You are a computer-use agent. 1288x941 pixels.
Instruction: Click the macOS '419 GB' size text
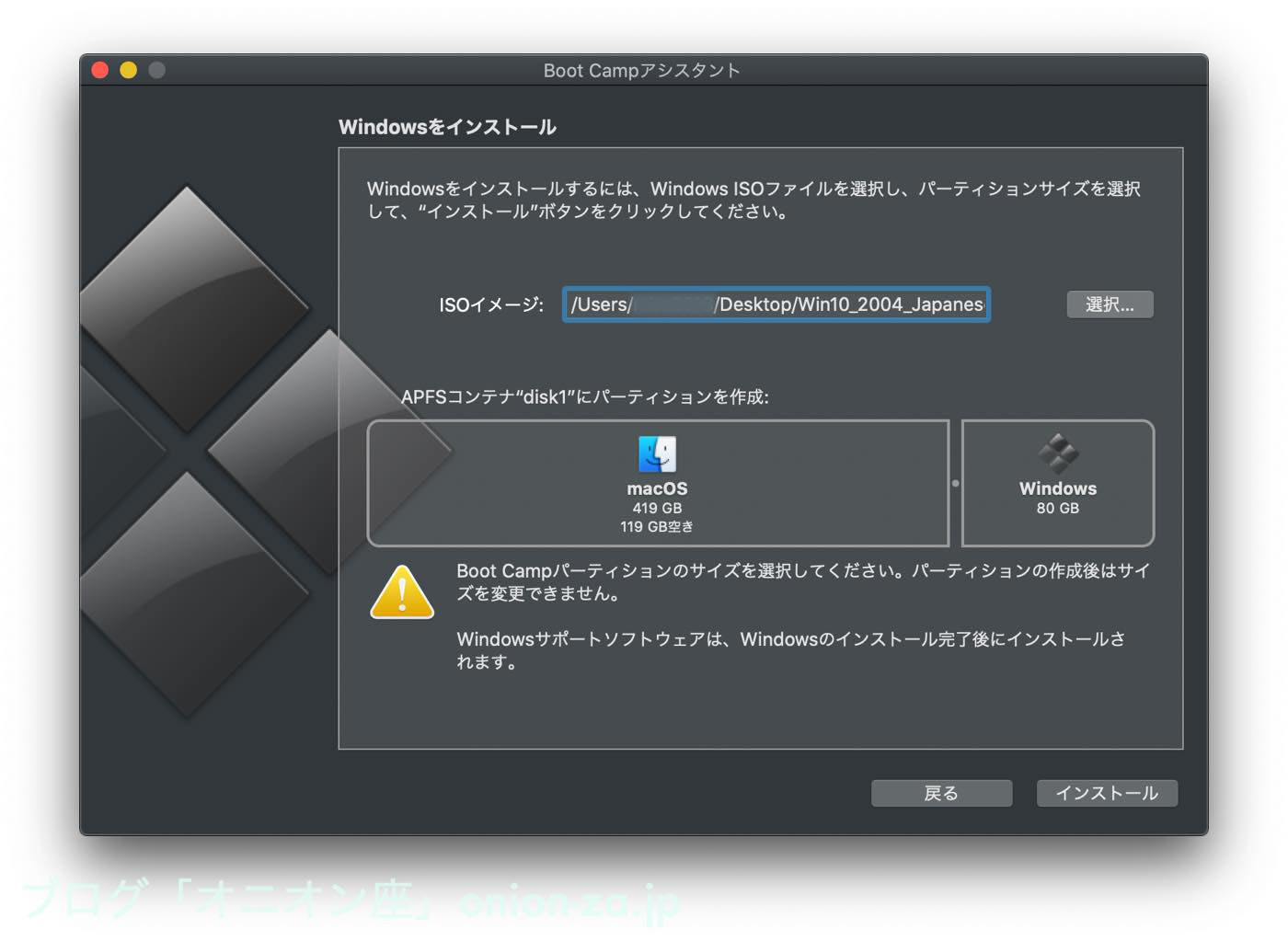click(657, 508)
